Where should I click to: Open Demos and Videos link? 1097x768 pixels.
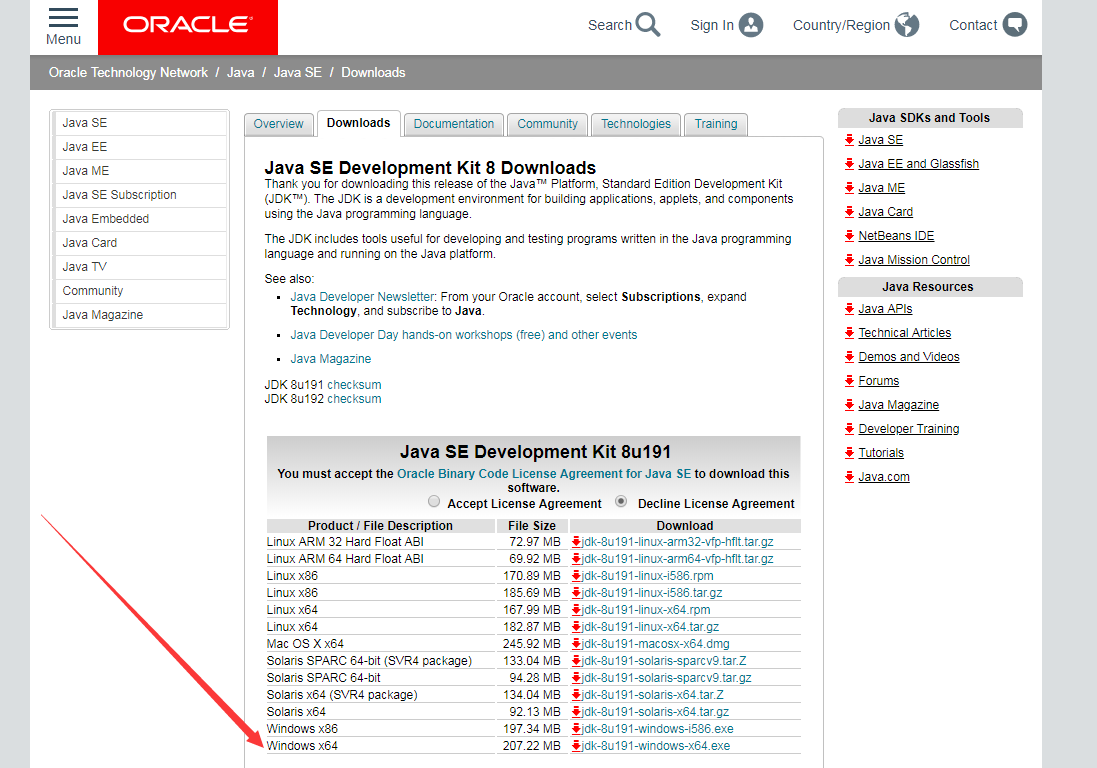(x=909, y=357)
